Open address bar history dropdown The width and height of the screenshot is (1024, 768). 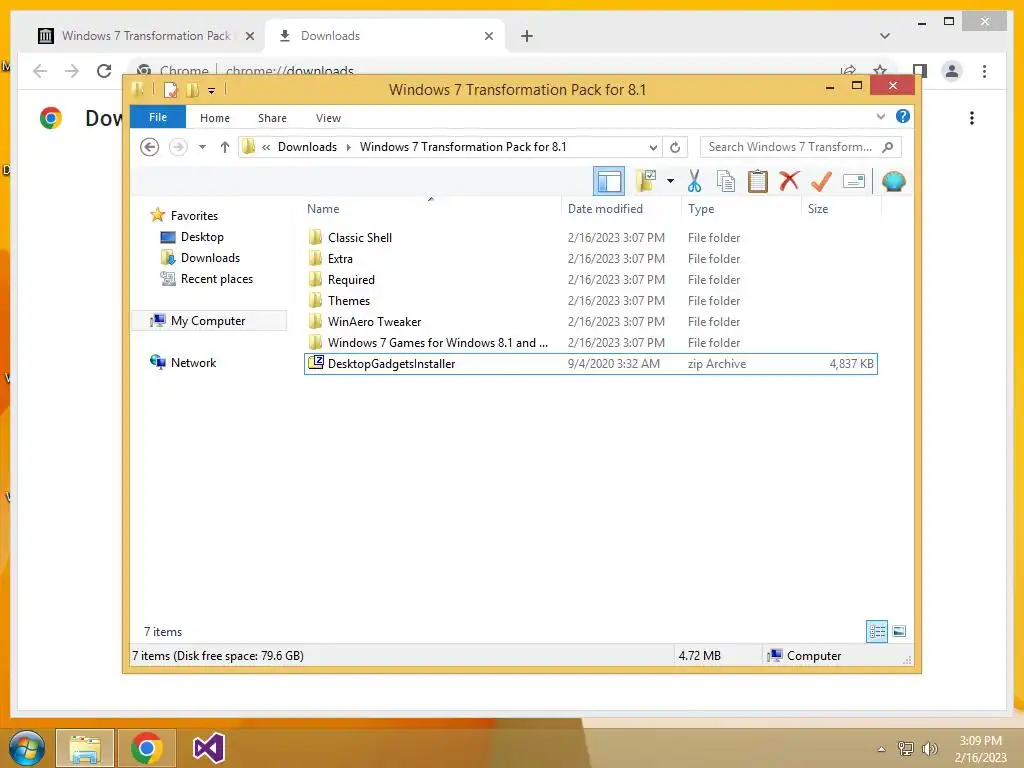click(652, 147)
